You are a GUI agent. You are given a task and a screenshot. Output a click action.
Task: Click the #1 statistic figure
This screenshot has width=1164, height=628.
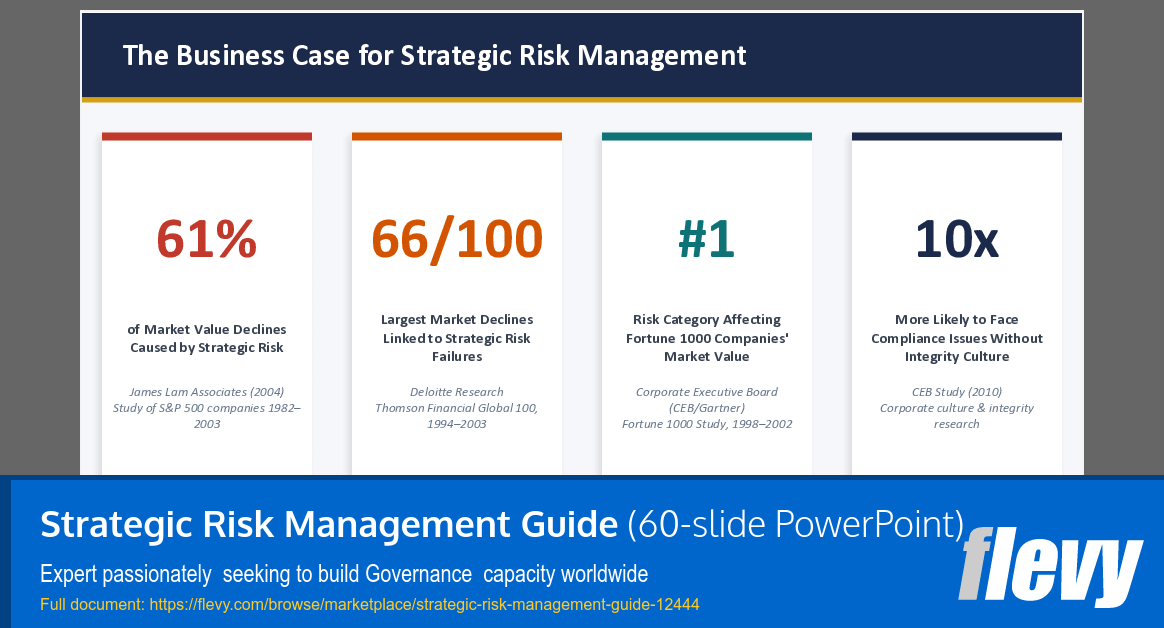[x=706, y=239]
